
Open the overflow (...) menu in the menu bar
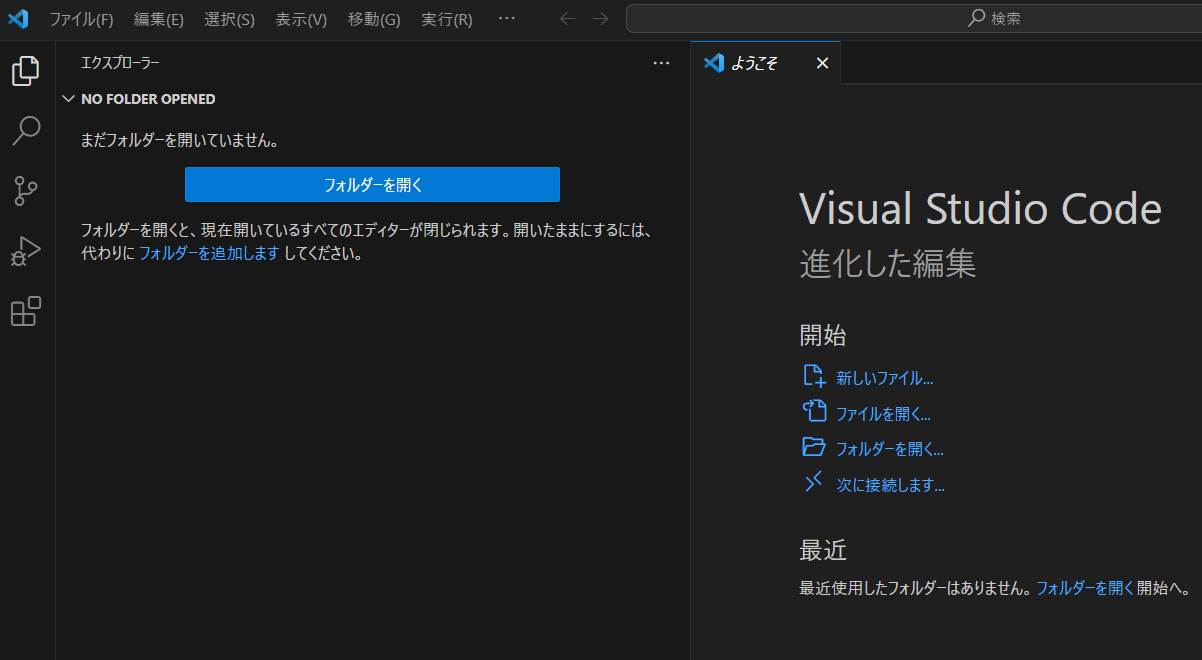[x=506, y=18]
